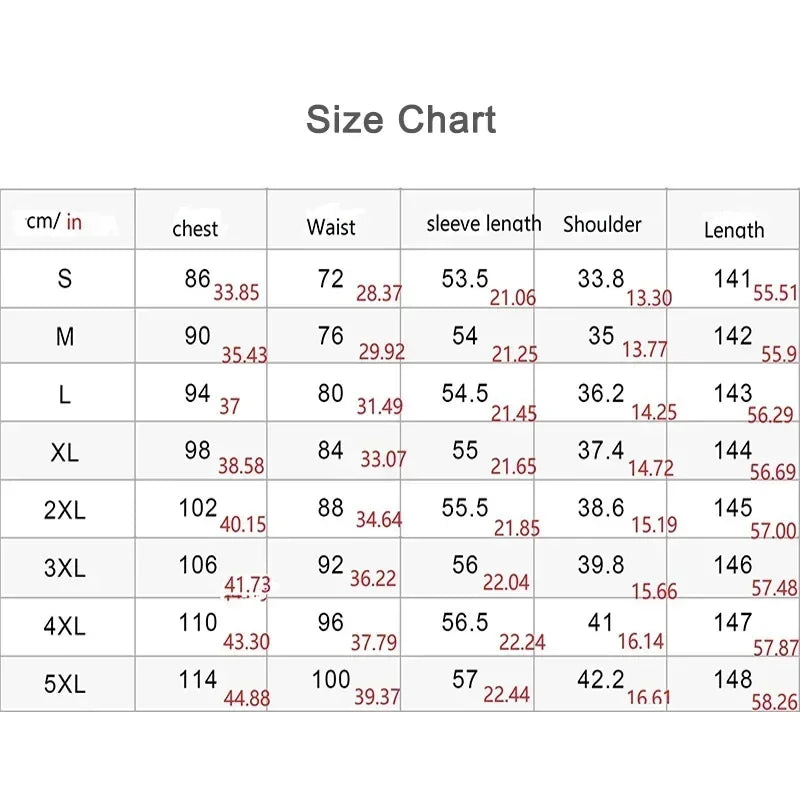This screenshot has width=800, height=807.
Task: Click the 4XL size row label
Action: tap(65, 627)
